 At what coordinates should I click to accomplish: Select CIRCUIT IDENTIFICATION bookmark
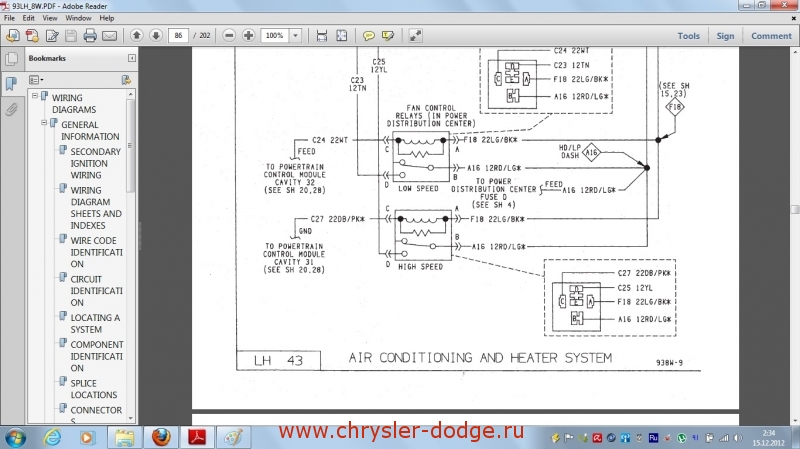click(96, 291)
